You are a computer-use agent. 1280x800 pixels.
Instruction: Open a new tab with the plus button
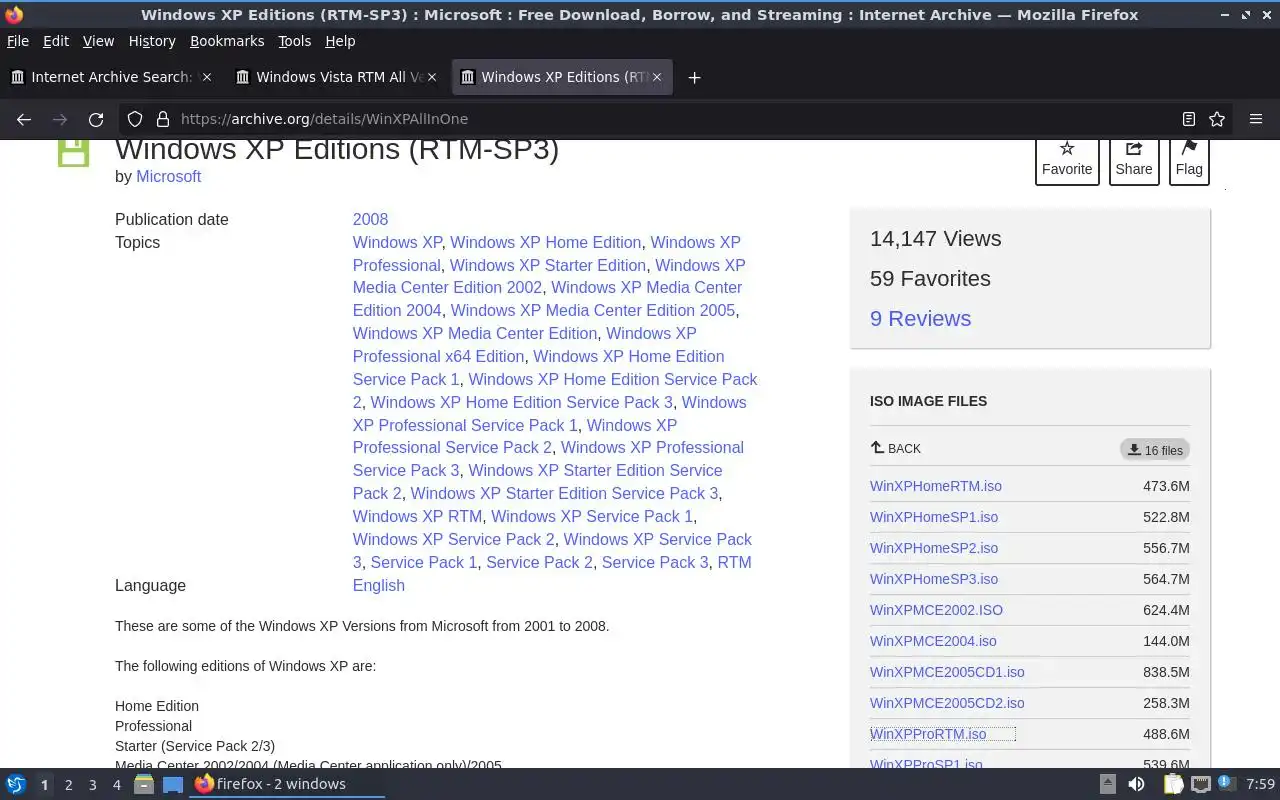click(x=694, y=77)
